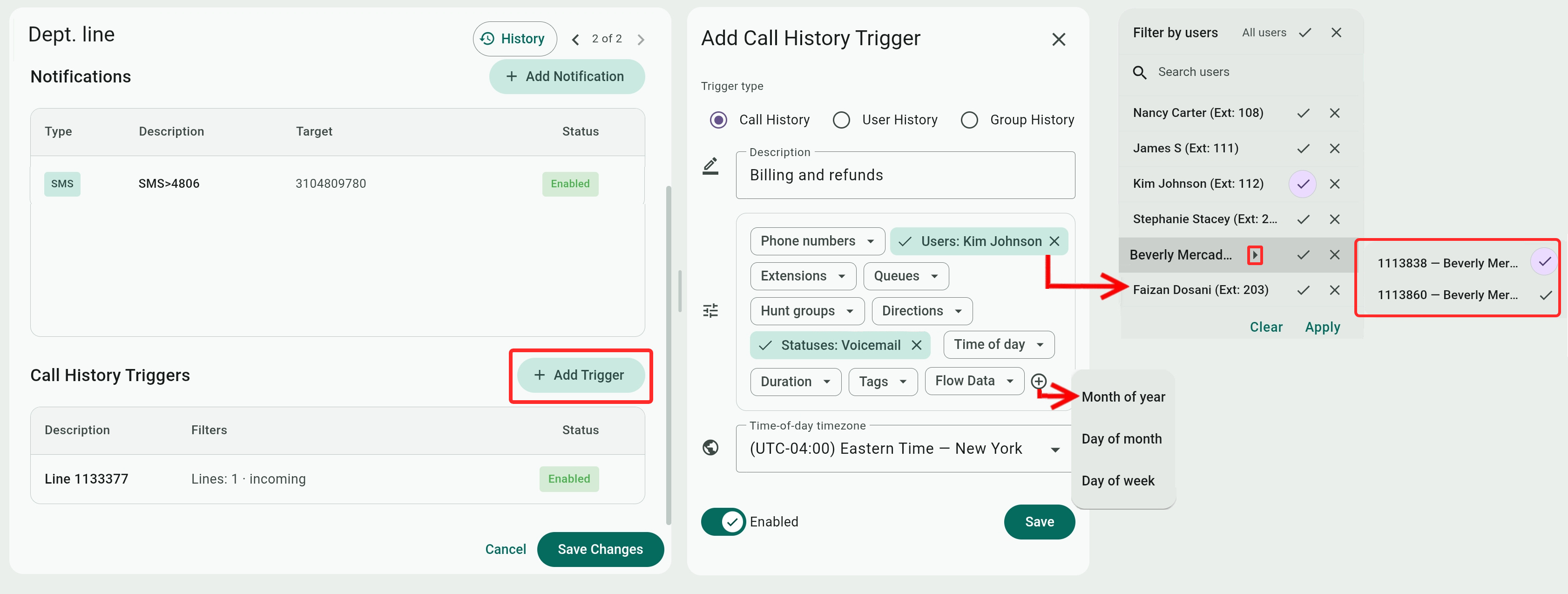
Task: Select the Nancy Carter (Ext: 108) name
Action: click(x=1198, y=113)
